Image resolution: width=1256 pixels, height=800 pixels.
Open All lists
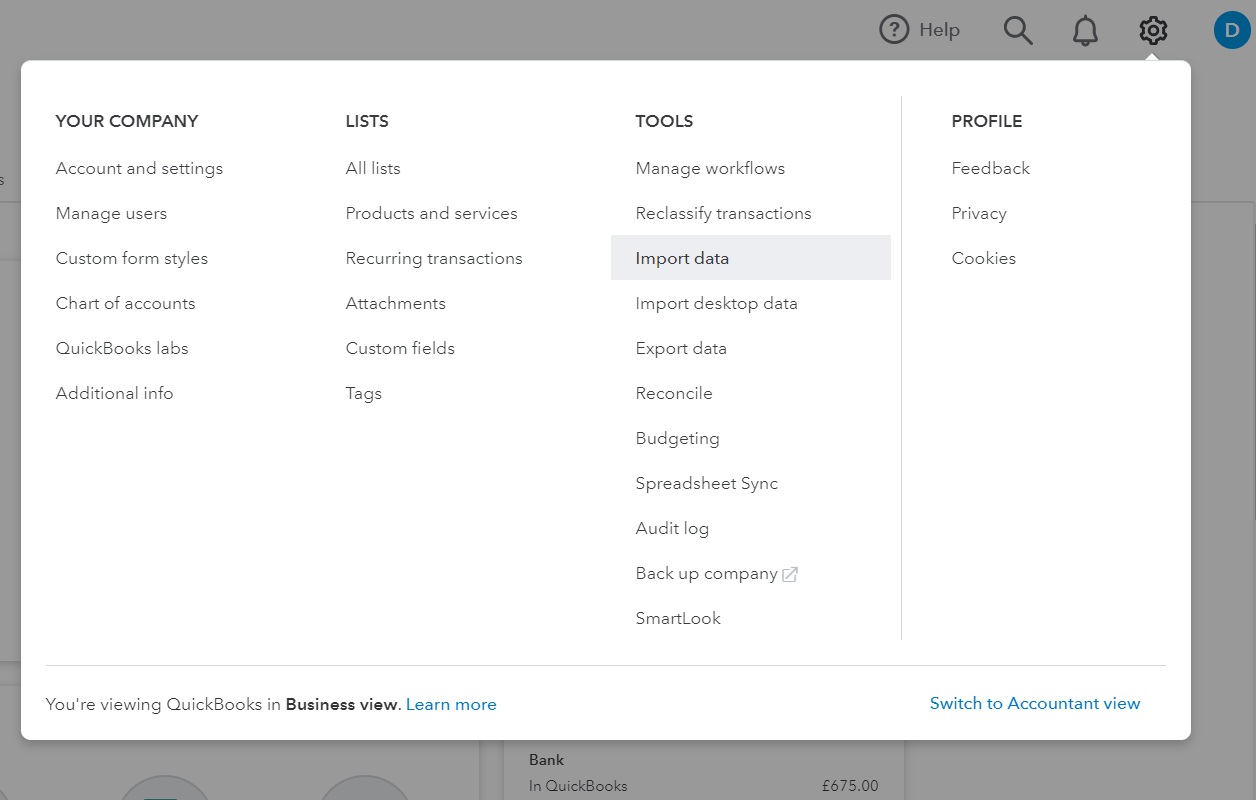[x=373, y=168]
